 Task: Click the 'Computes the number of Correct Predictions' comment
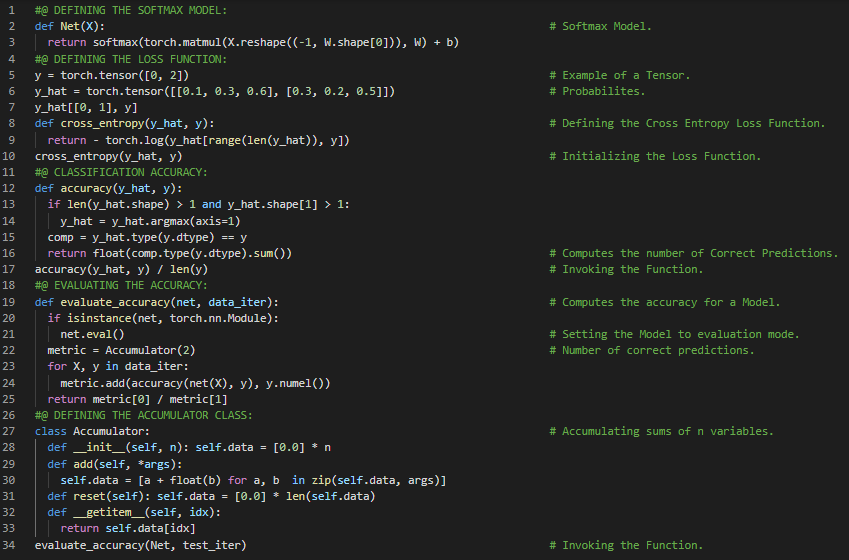point(699,253)
